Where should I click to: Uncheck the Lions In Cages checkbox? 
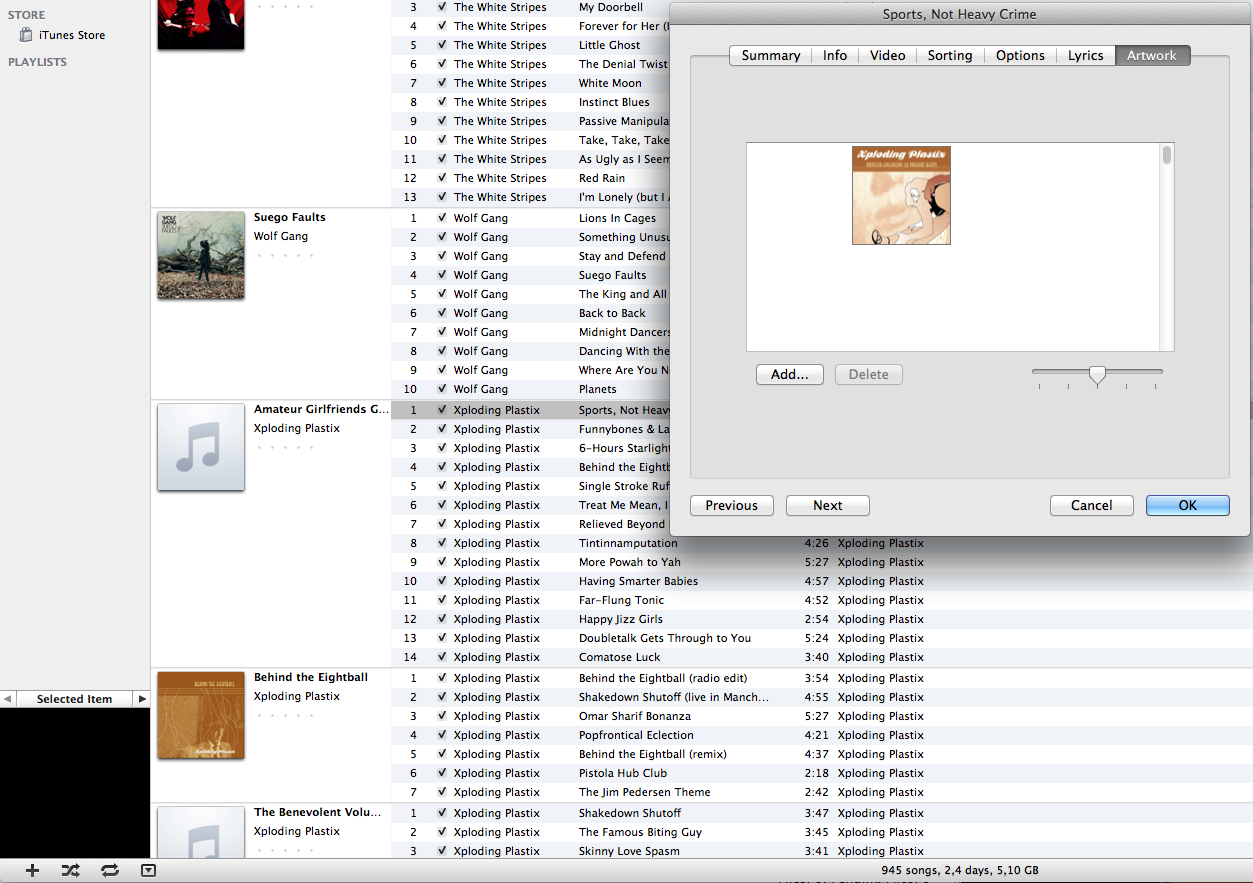click(442, 218)
